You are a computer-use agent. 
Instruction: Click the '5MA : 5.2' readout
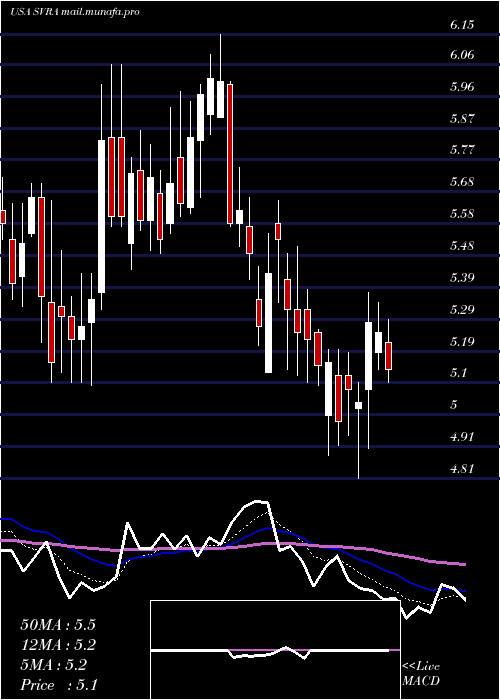[54, 665]
